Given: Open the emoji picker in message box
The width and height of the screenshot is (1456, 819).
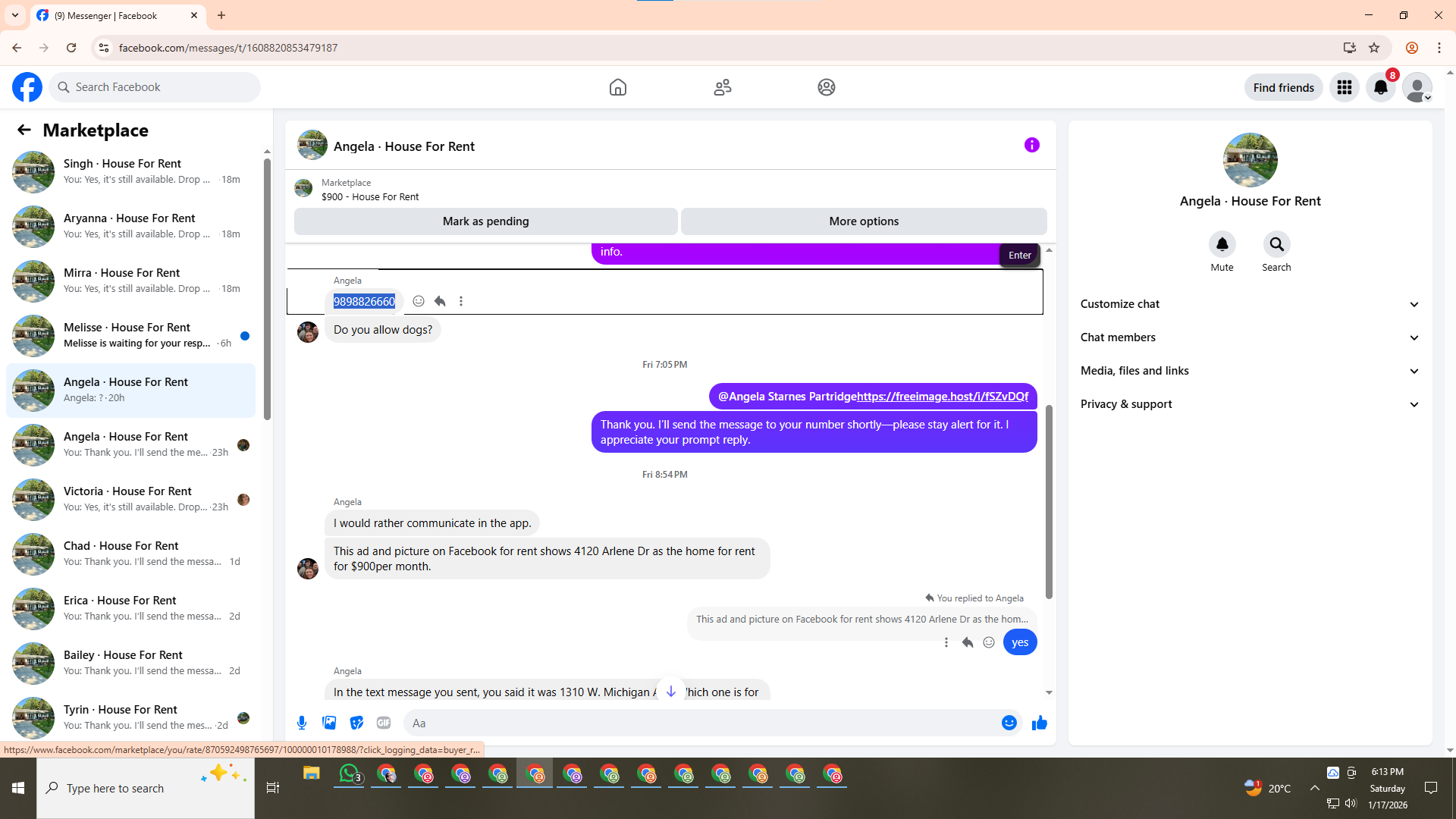Looking at the screenshot, I should tap(1009, 723).
